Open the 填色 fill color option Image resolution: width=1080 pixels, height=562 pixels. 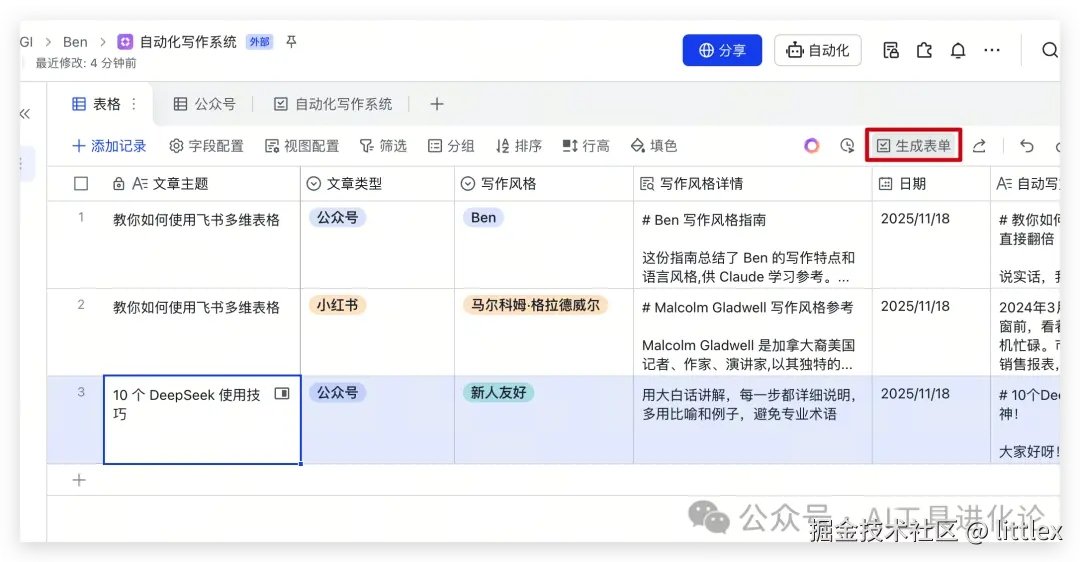tap(654, 146)
